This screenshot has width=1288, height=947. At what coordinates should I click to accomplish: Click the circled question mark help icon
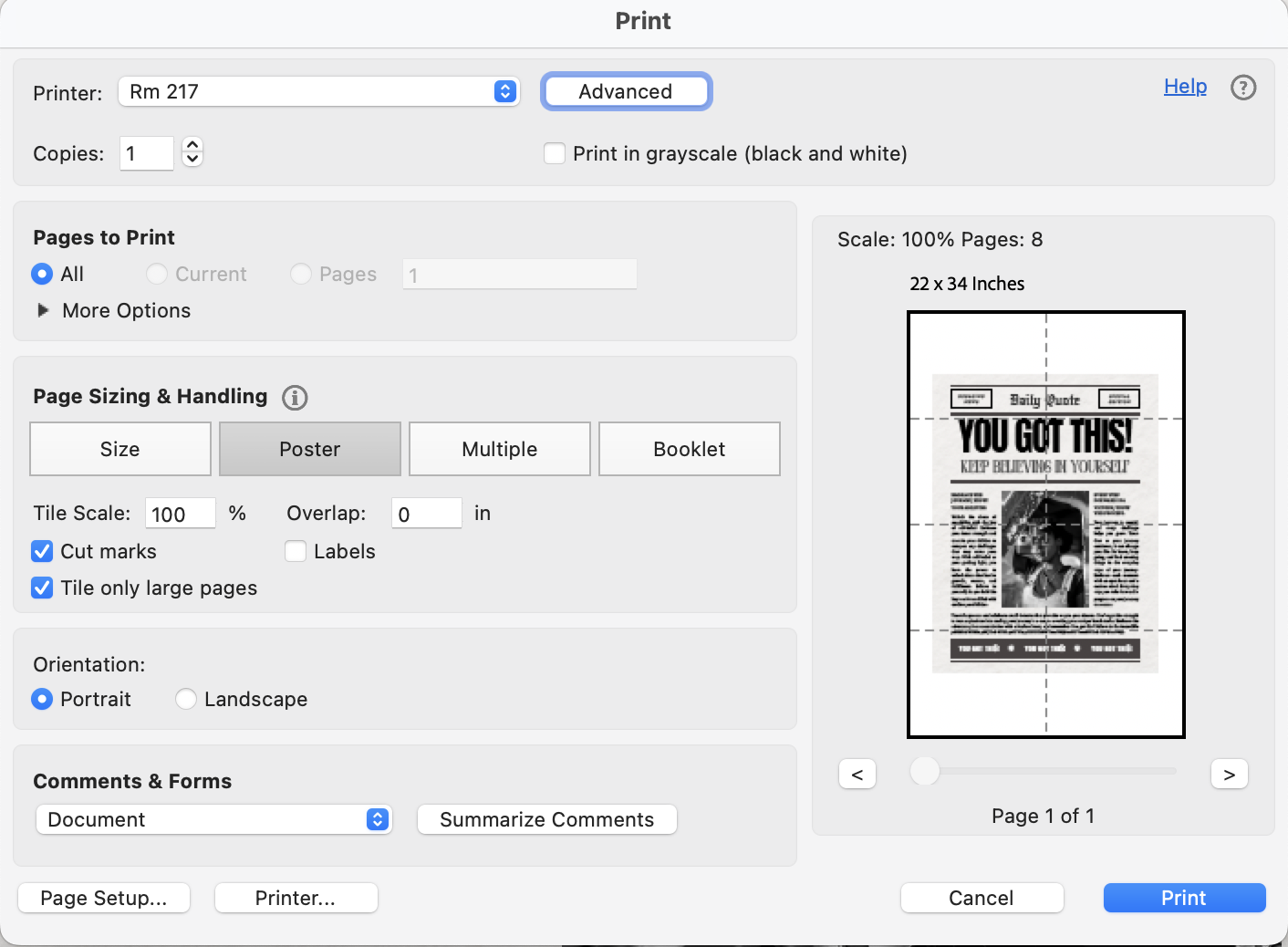tap(1242, 88)
